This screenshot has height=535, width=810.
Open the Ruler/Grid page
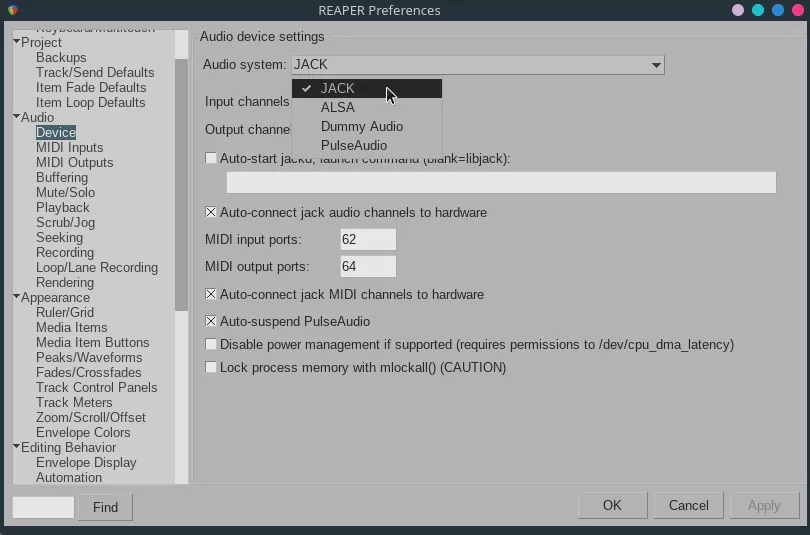click(65, 312)
